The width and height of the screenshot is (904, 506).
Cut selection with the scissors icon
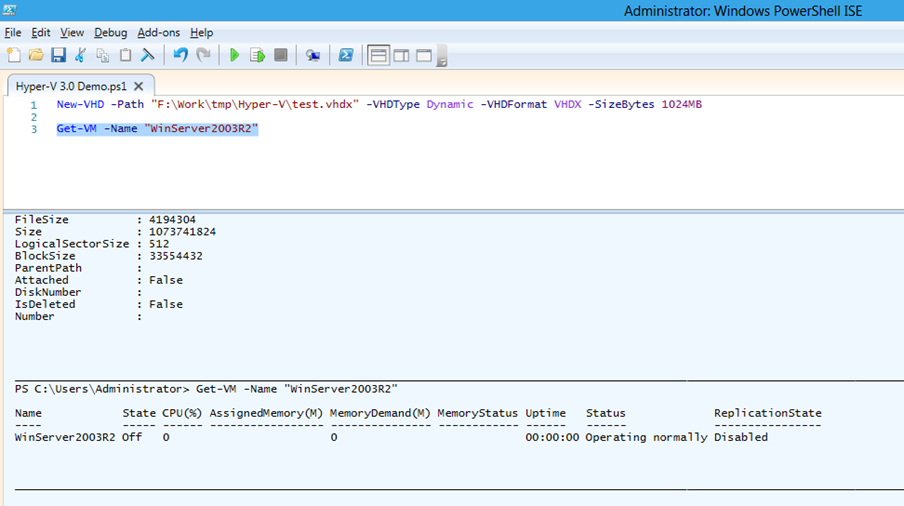coord(81,55)
